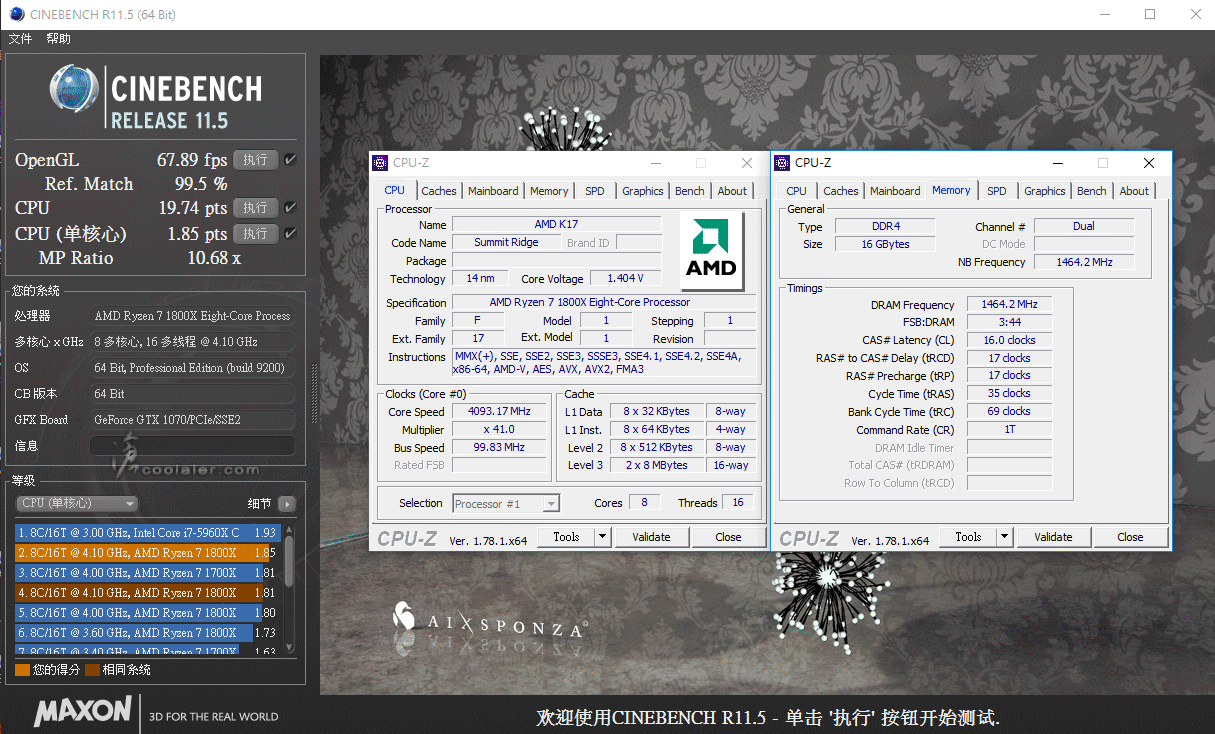Image resolution: width=1215 pixels, height=734 pixels.
Task: Select ranking row 5 with score 1.80
Action: (x=148, y=613)
